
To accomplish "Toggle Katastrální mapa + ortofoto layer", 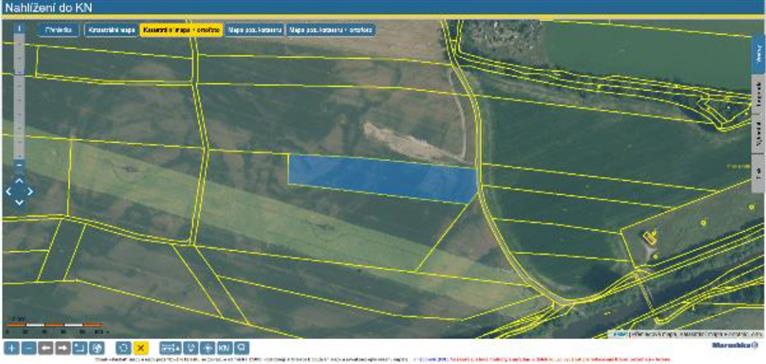I will [181, 30].
